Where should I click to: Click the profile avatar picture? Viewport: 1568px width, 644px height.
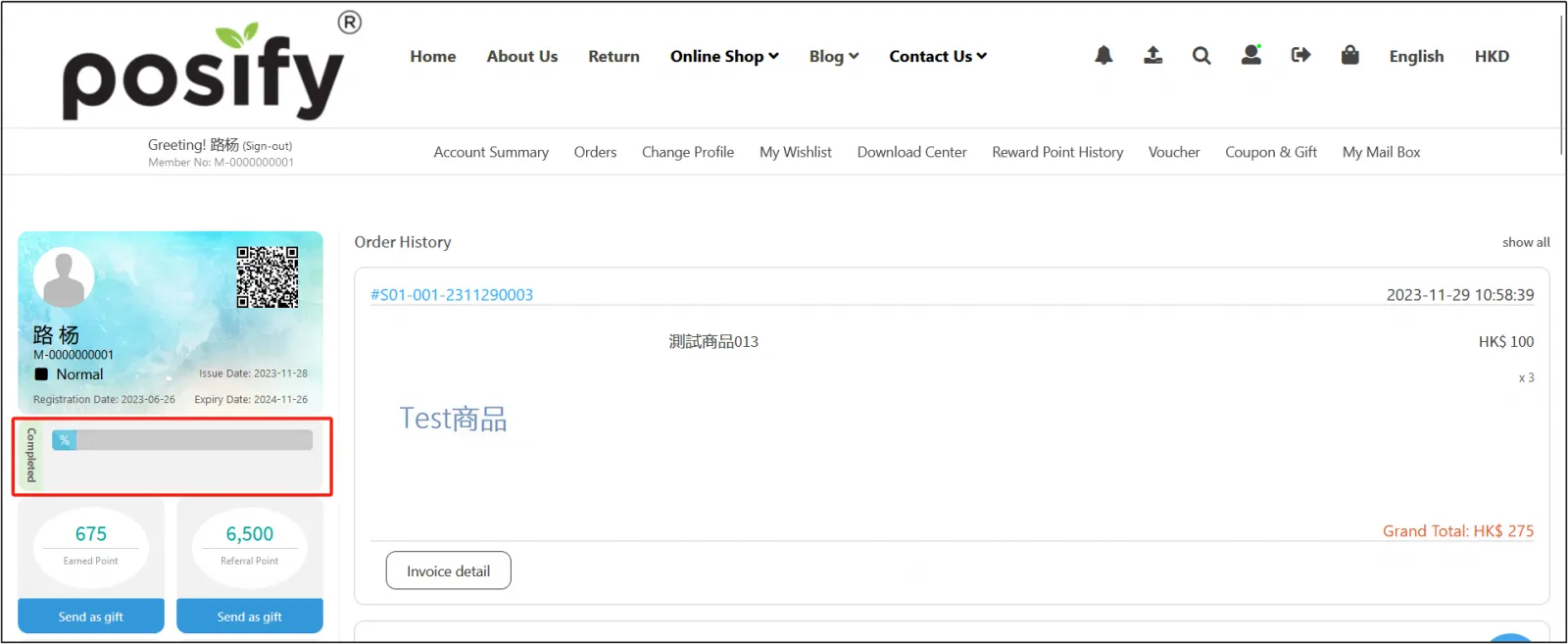click(64, 277)
